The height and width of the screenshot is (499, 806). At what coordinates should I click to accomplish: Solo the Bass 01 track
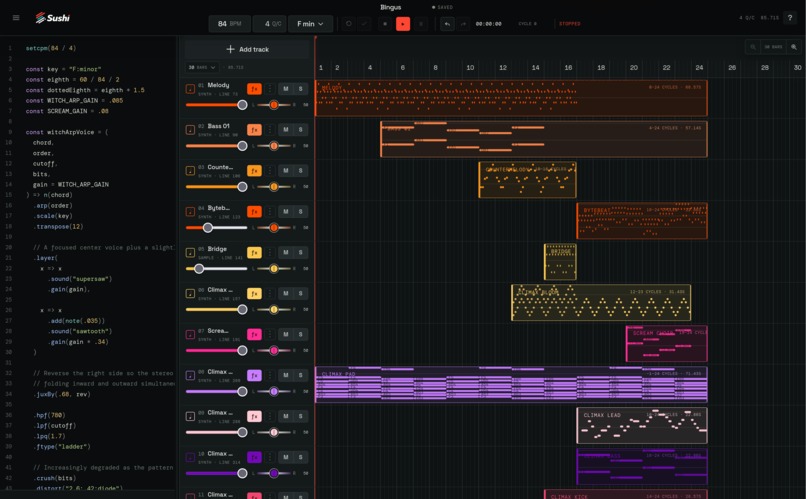301,130
